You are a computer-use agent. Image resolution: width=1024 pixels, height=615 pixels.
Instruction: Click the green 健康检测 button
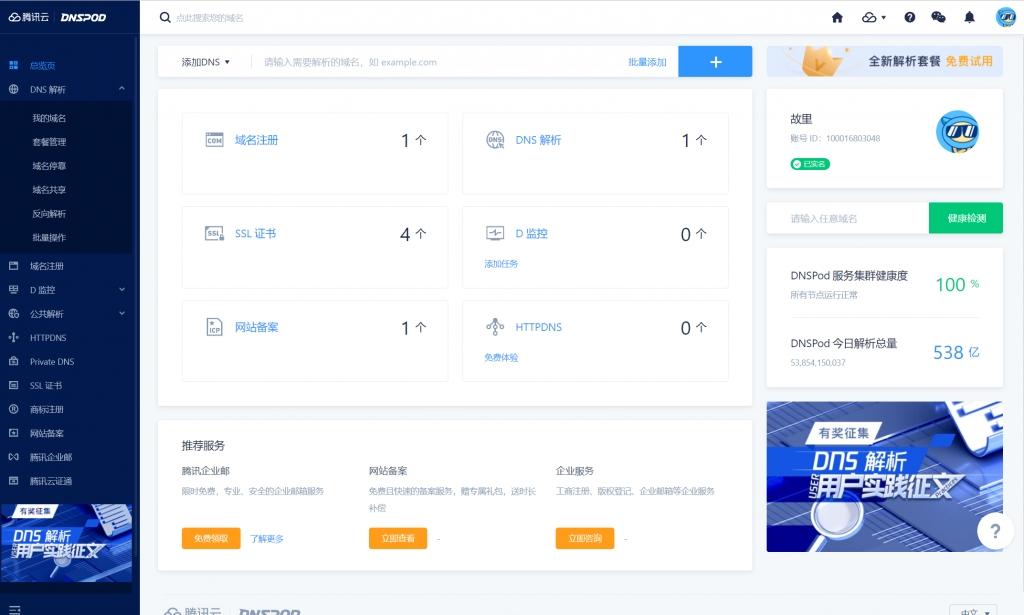(x=966, y=218)
